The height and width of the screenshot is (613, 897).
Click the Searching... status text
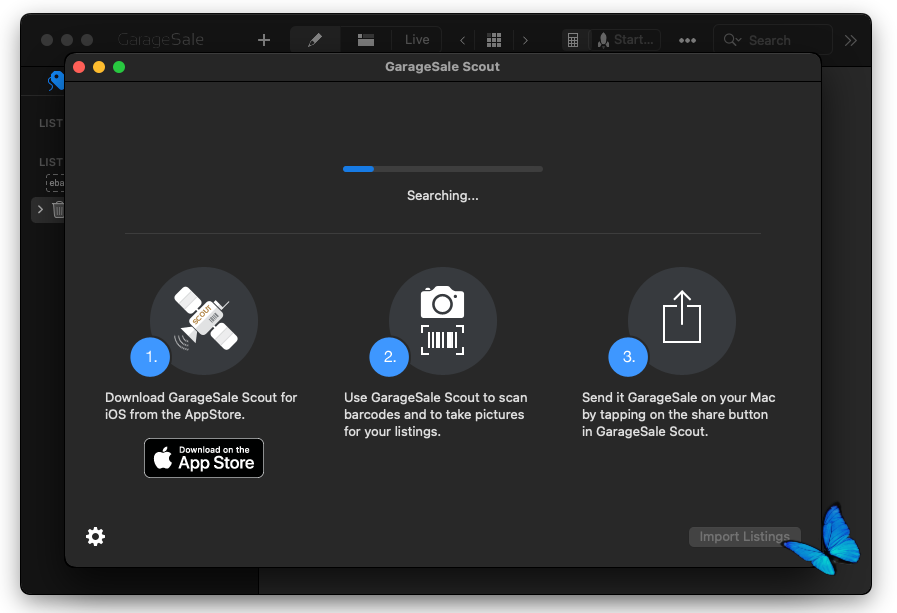[443, 196]
